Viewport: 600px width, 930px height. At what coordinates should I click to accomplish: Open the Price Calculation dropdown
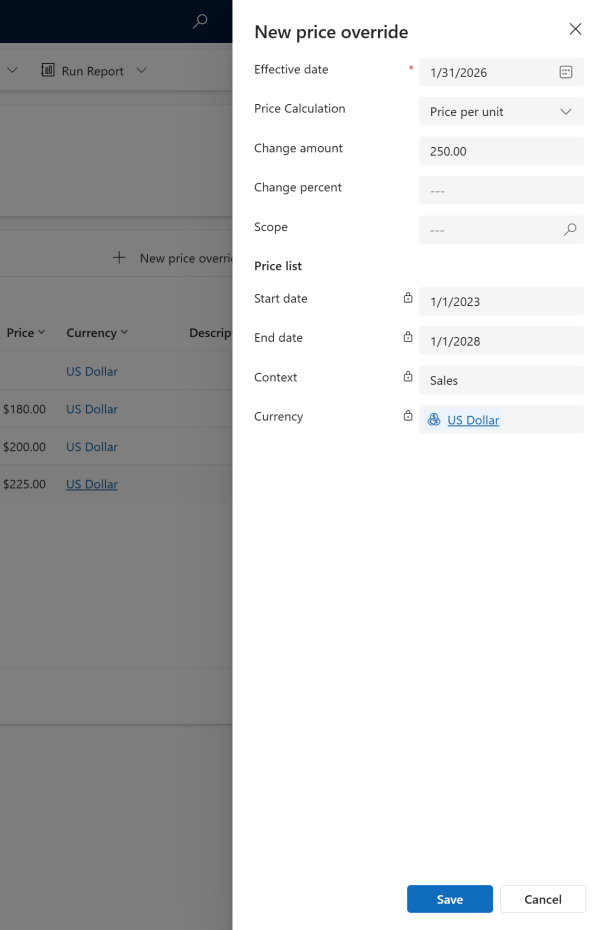501,112
